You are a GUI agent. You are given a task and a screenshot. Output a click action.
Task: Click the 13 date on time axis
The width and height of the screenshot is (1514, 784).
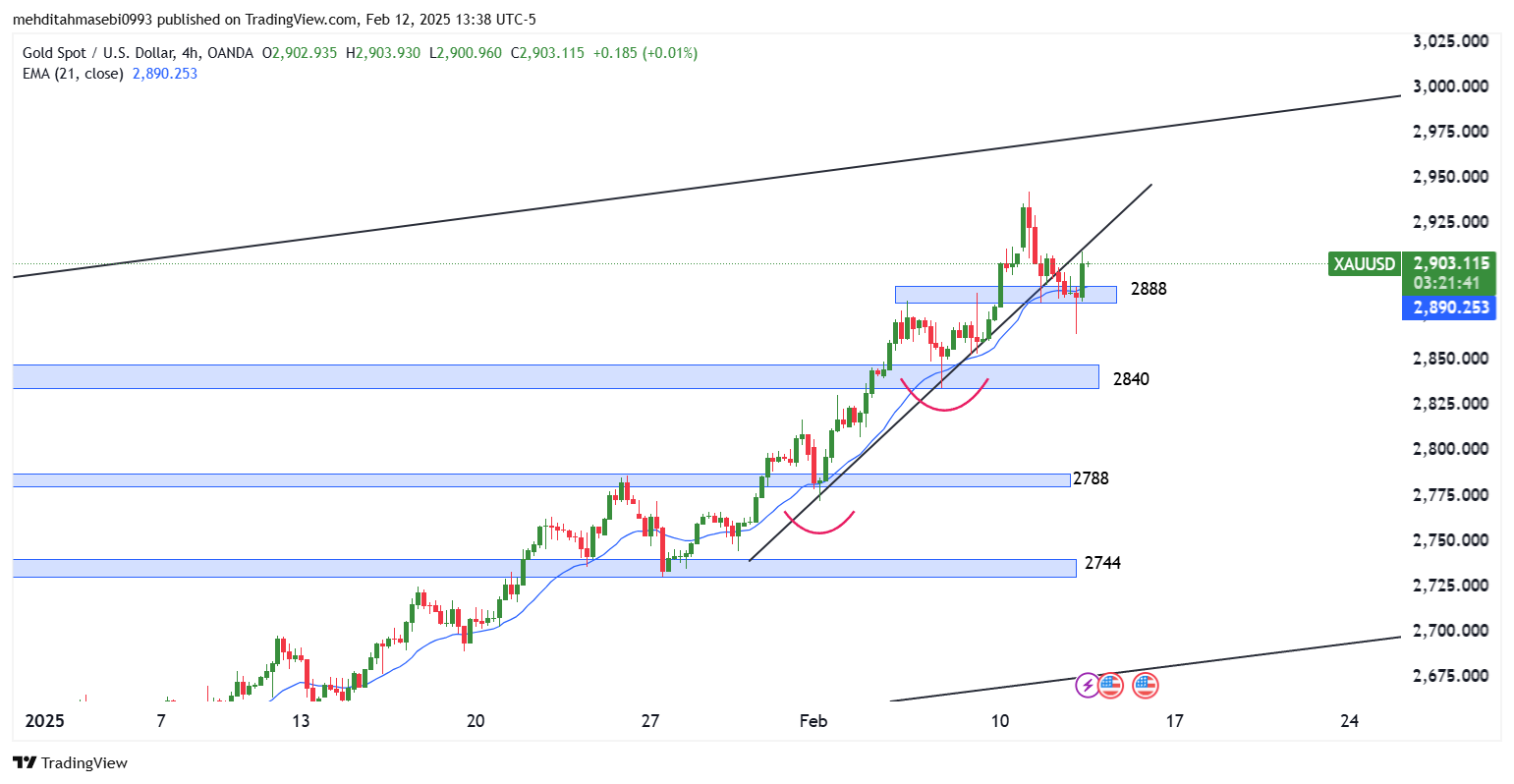301,721
